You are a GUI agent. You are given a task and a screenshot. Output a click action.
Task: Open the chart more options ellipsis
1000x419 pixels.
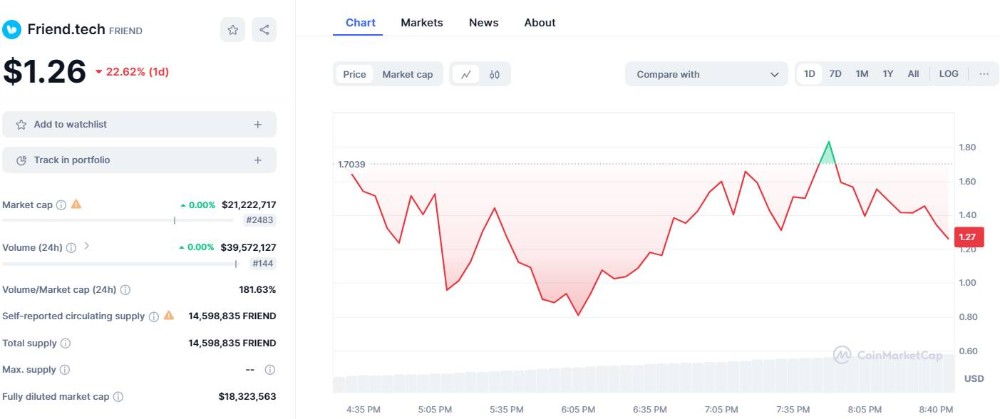(984, 74)
